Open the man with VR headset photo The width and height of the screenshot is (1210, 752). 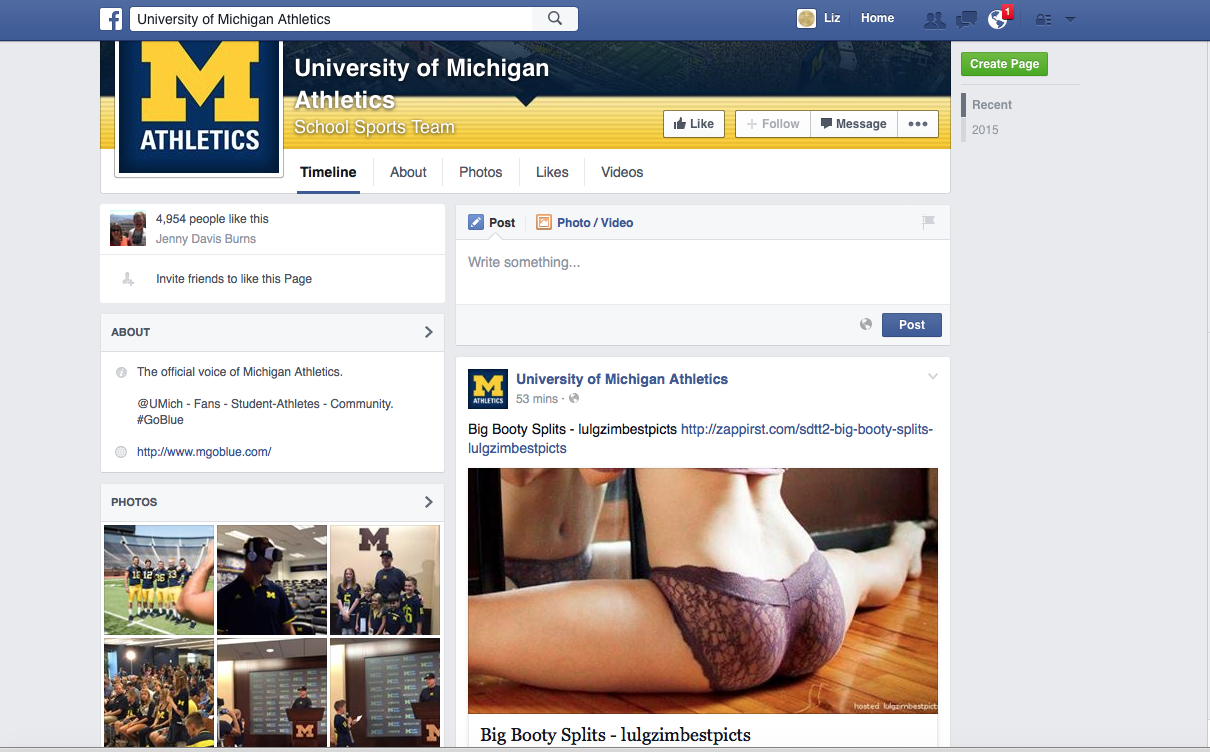click(272, 580)
